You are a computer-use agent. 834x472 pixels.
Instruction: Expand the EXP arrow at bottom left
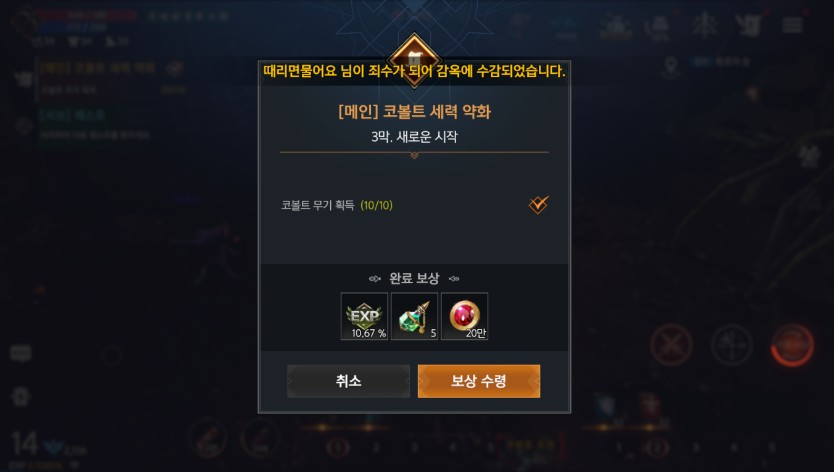pyautogui.click(x=75, y=466)
